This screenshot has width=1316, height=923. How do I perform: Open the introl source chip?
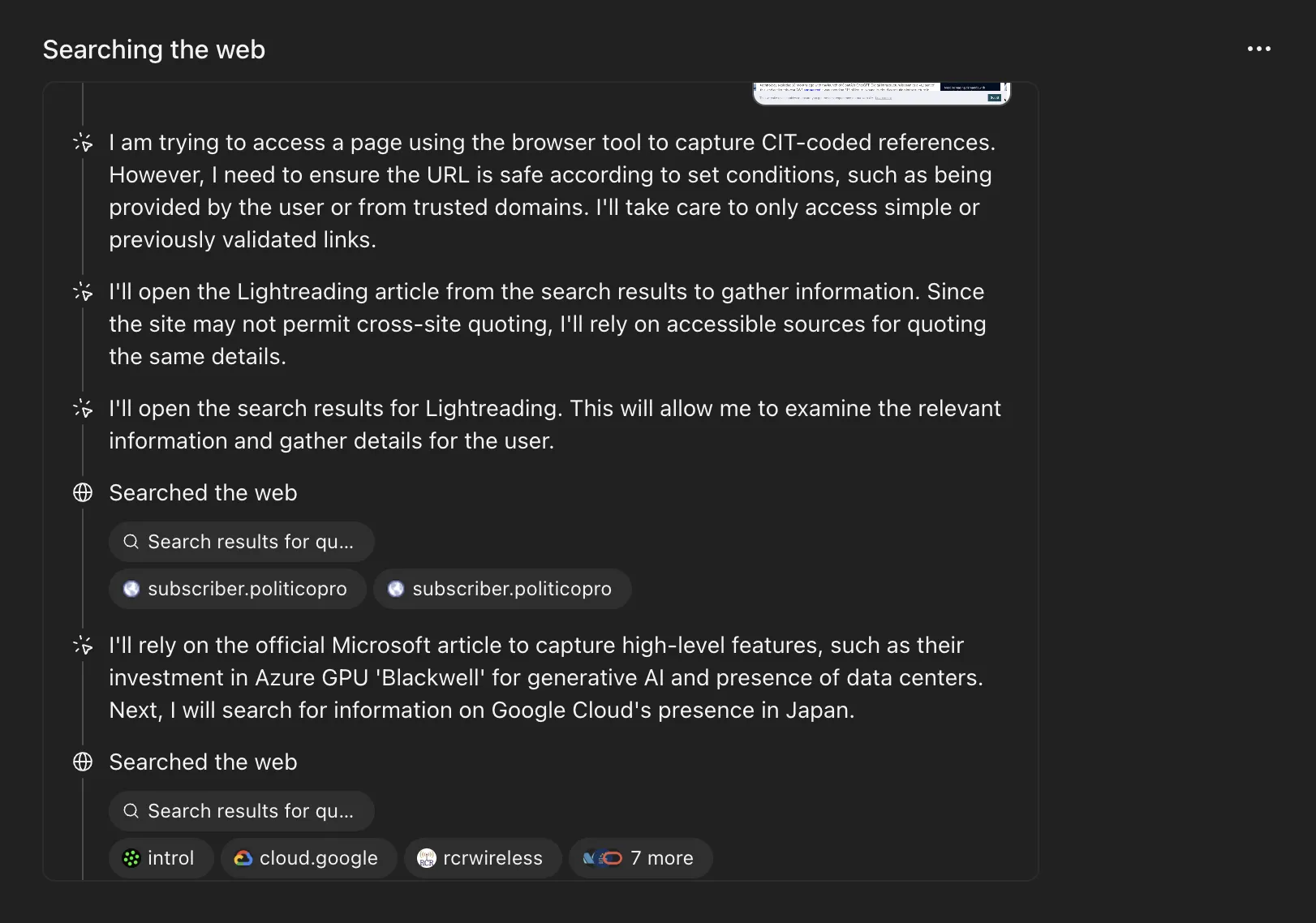(x=161, y=858)
